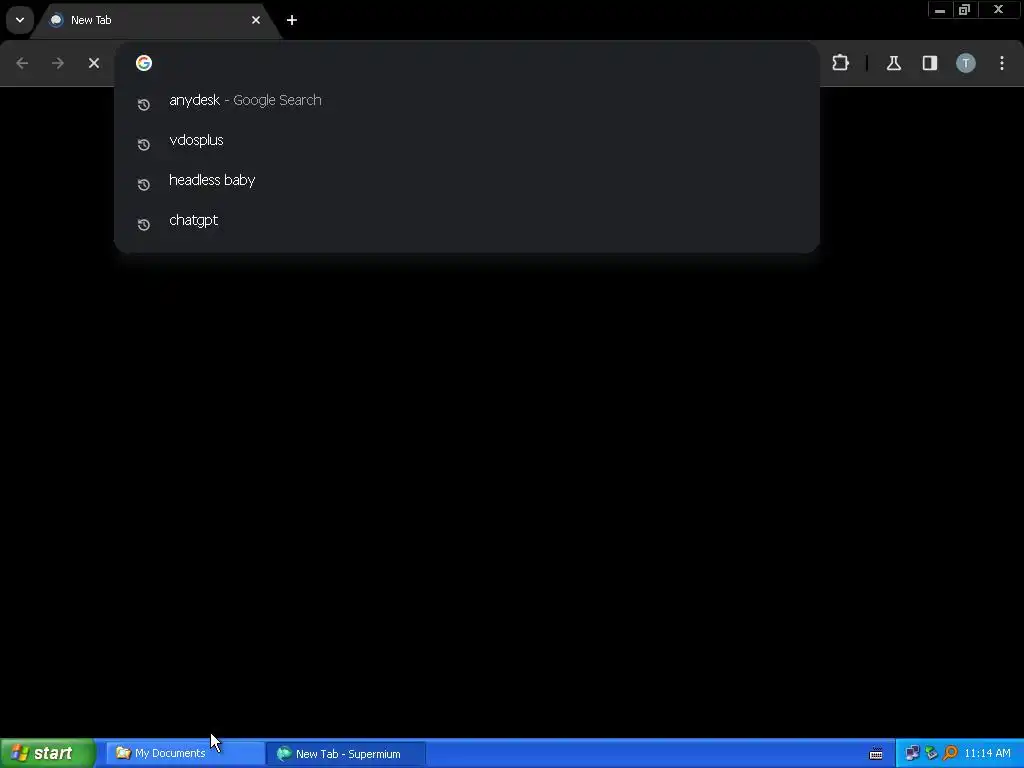Click history icon beside chatgpt

pos(144,225)
